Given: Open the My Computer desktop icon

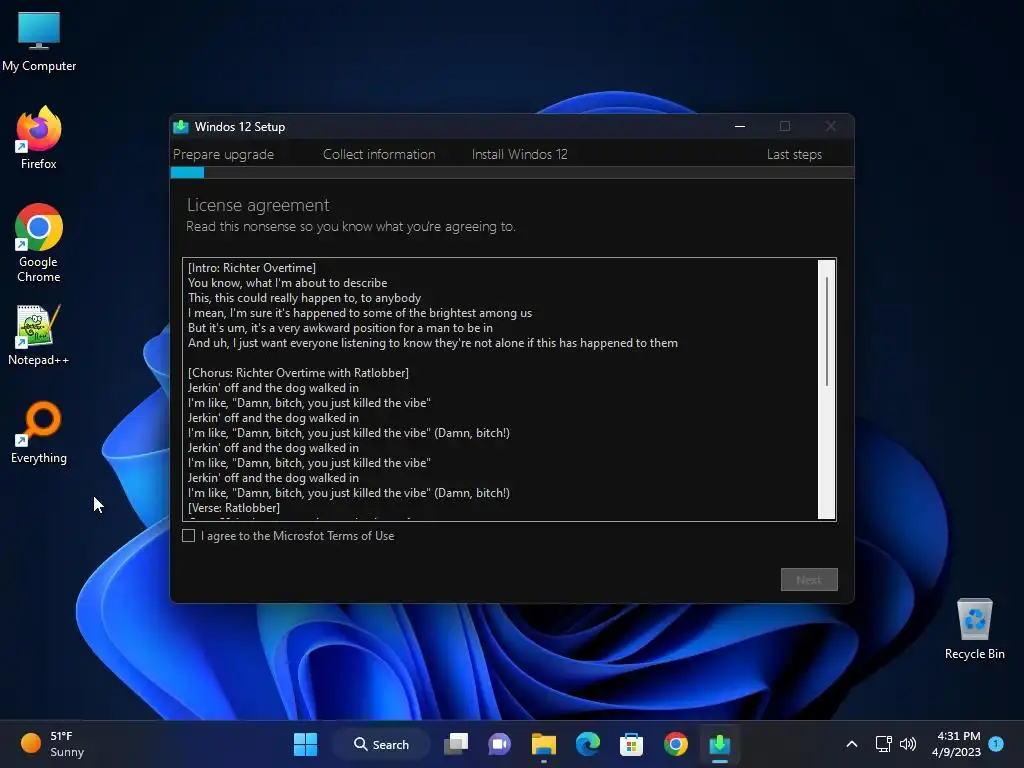Looking at the screenshot, I should click(39, 40).
